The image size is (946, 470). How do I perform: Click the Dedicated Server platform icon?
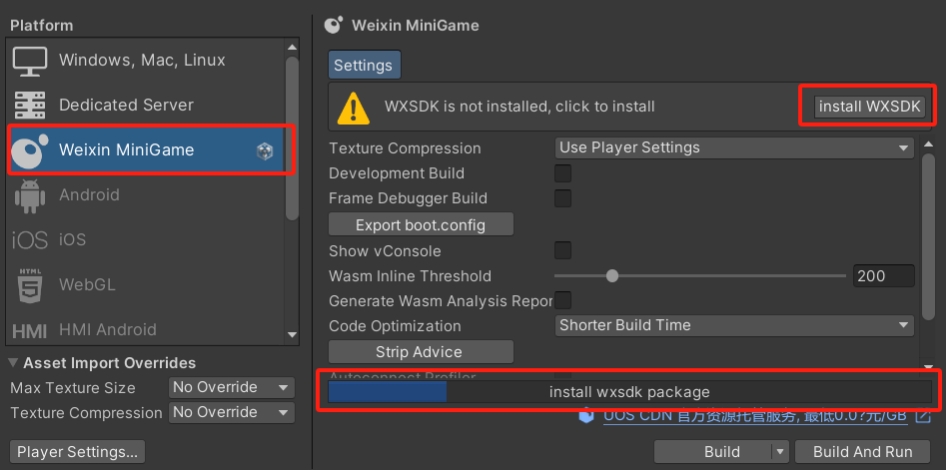pyautogui.click(x=30, y=105)
